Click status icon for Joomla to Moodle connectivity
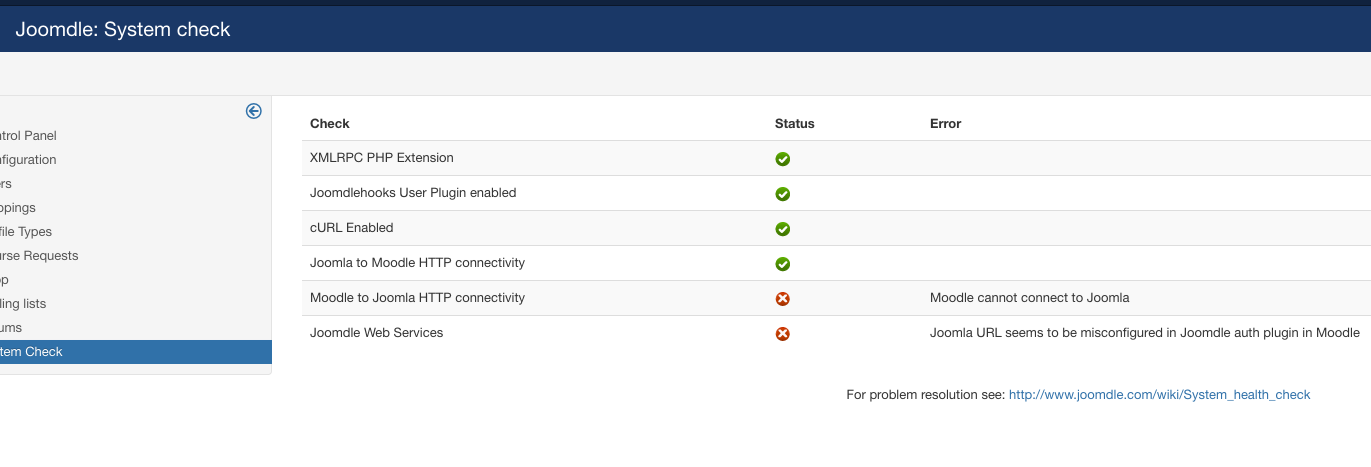 pyautogui.click(x=783, y=264)
